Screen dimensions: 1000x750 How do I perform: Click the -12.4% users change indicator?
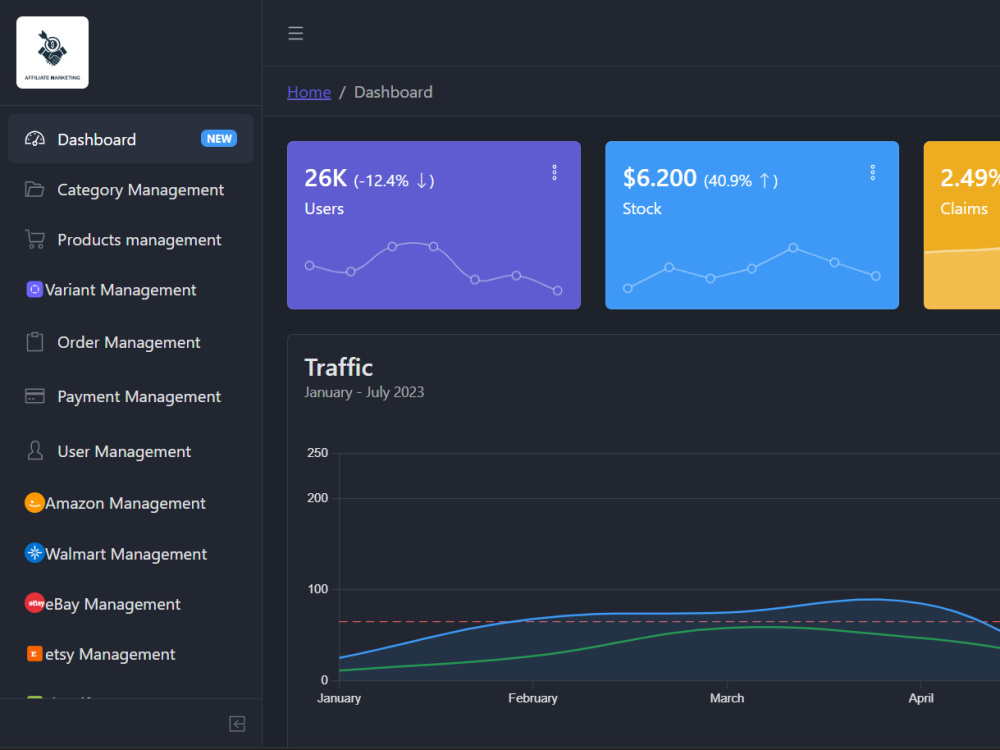[x=394, y=180]
